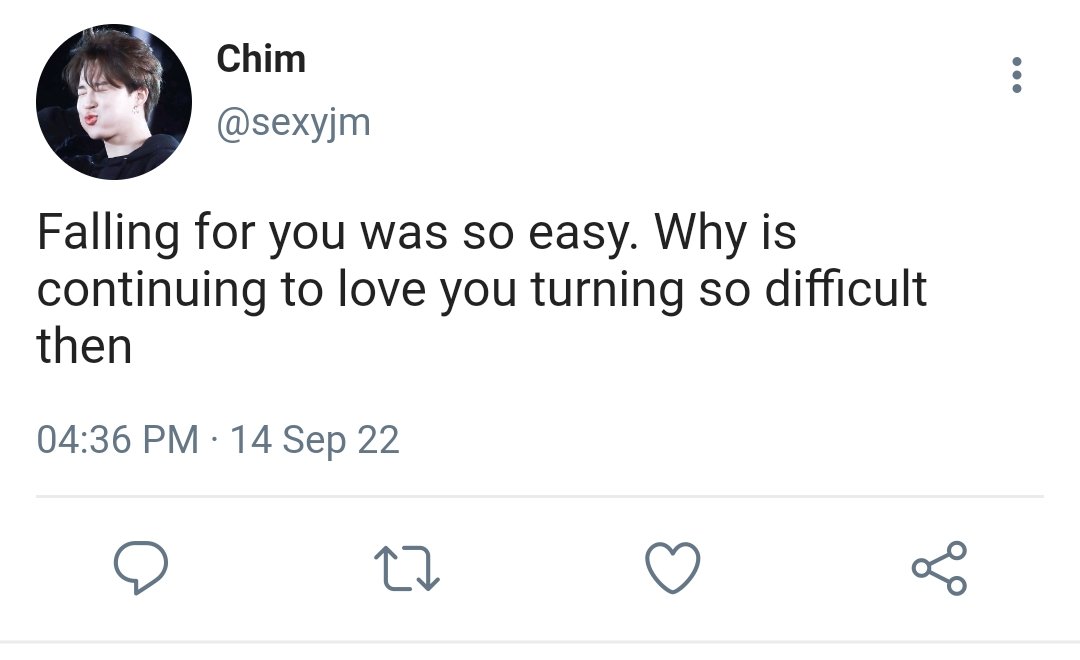Image resolution: width=1080 pixels, height=660 pixels.
Task: Select the 04:36 PM timestamp
Action: point(118,440)
